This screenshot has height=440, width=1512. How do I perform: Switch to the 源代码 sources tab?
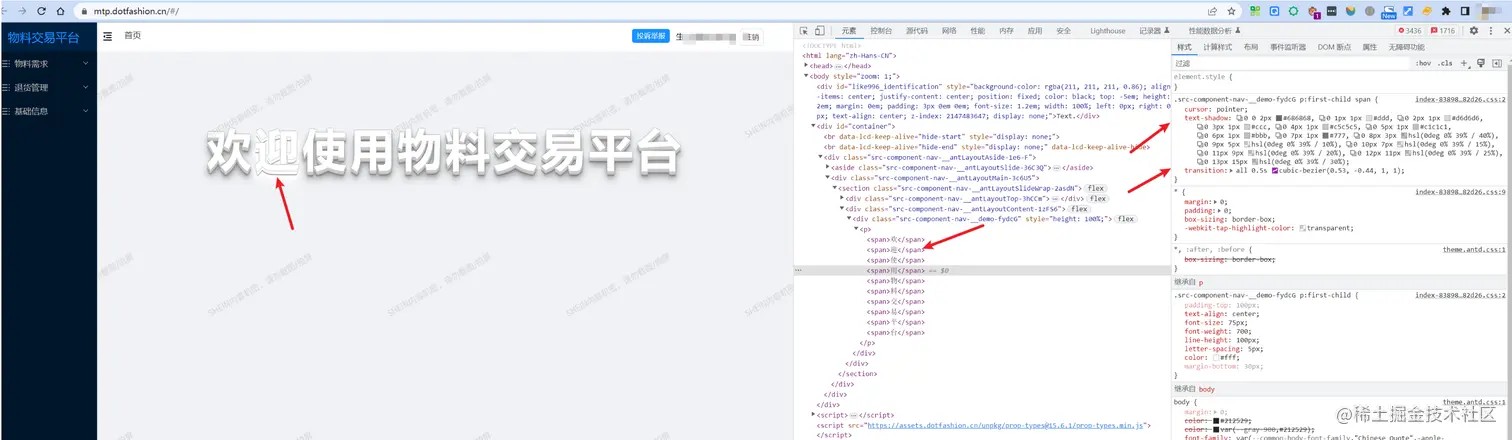tap(917, 31)
